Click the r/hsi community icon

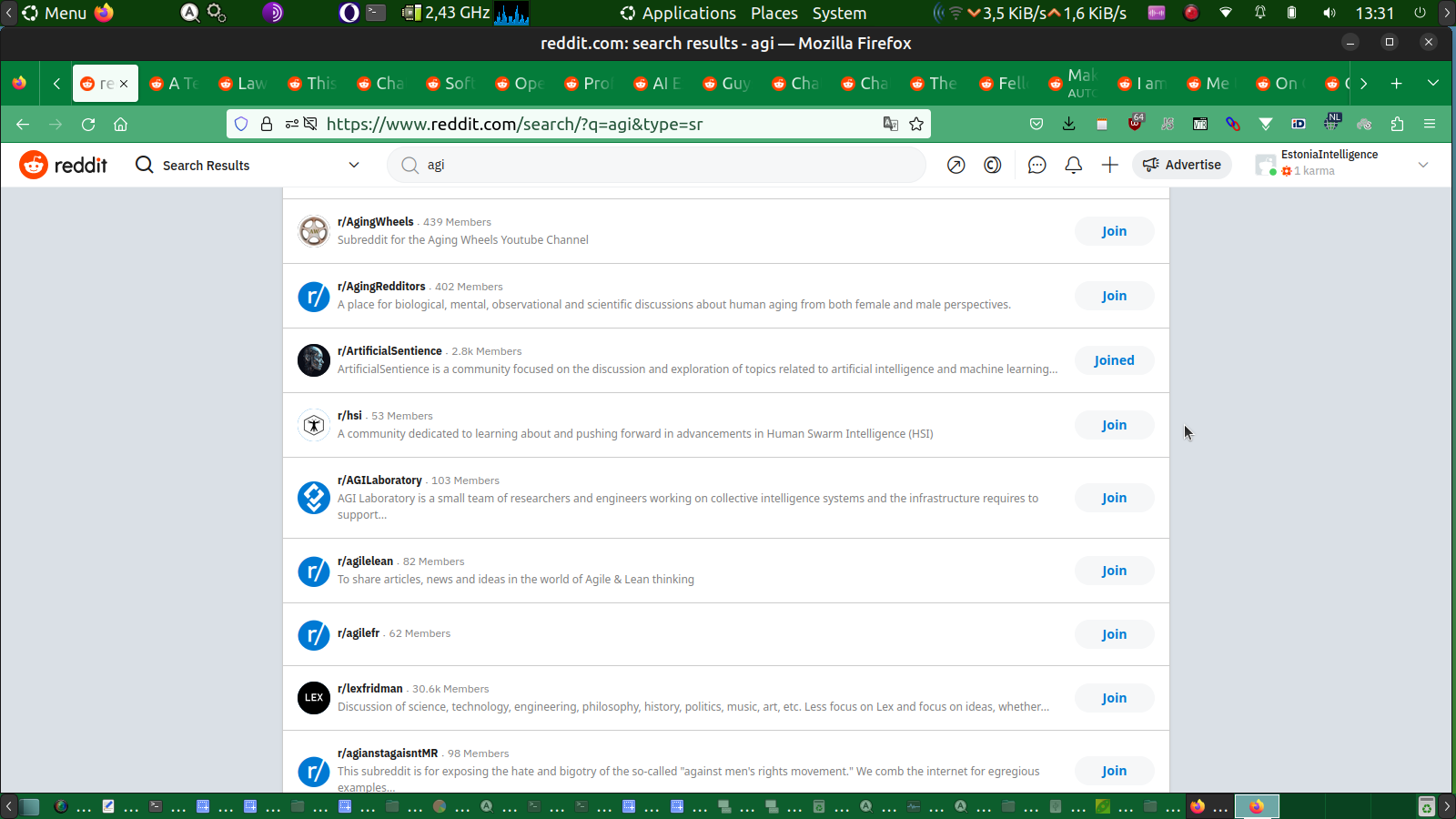click(x=314, y=425)
